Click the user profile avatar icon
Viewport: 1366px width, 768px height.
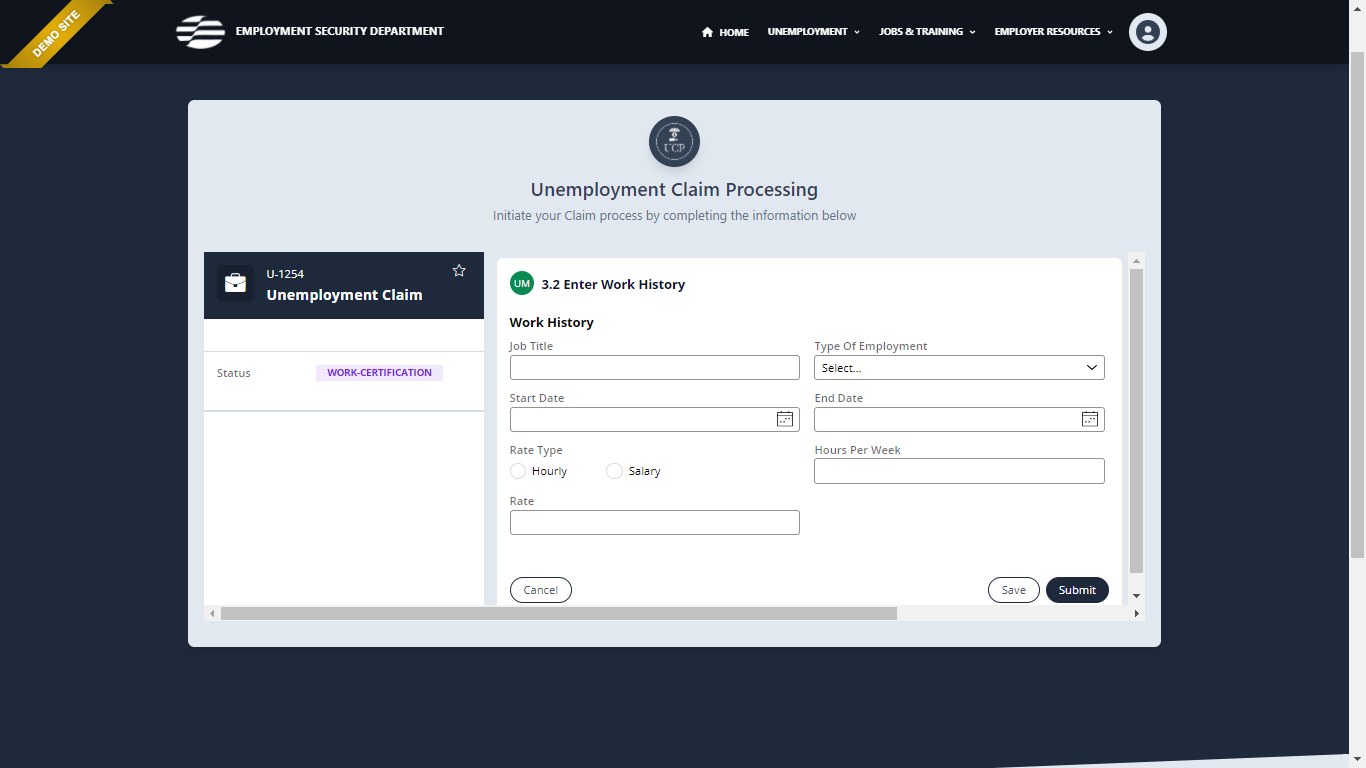click(x=1147, y=31)
